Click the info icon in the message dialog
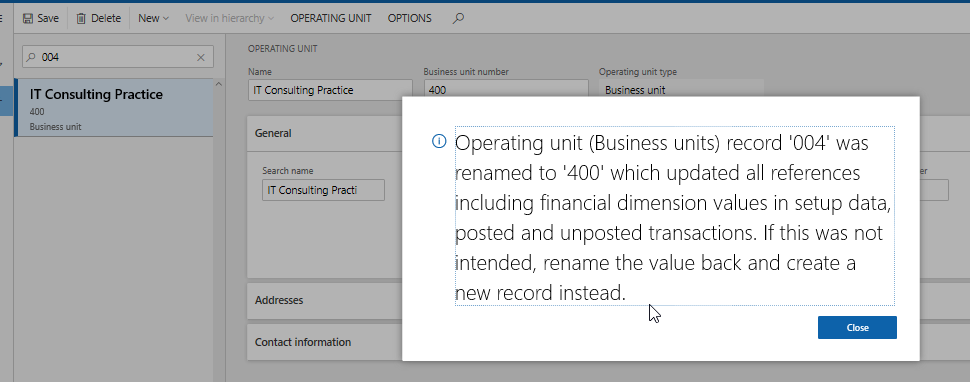 439,142
